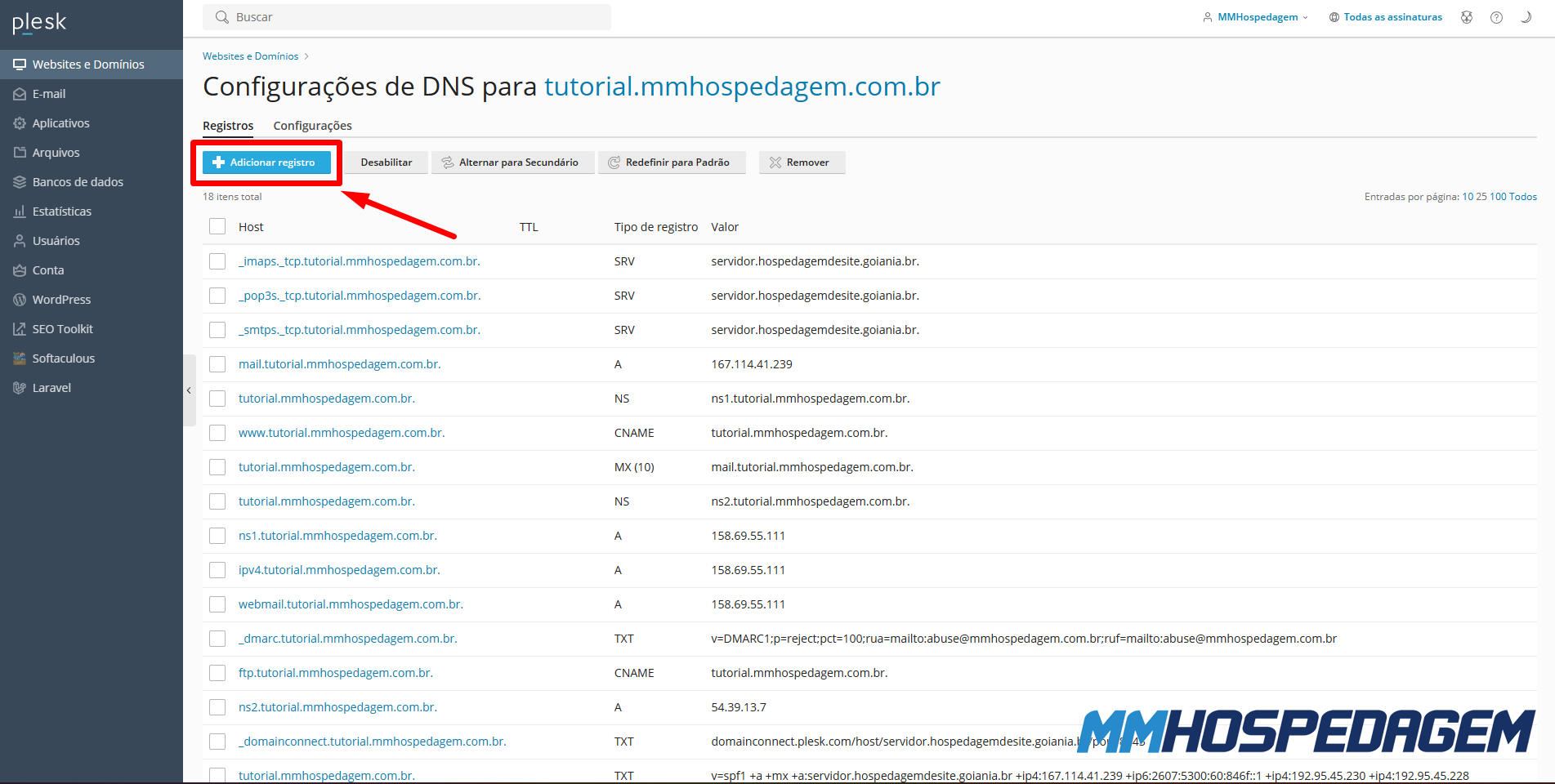
Task: Check the _smtps._tcp SRV record
Action: [217, 330]
